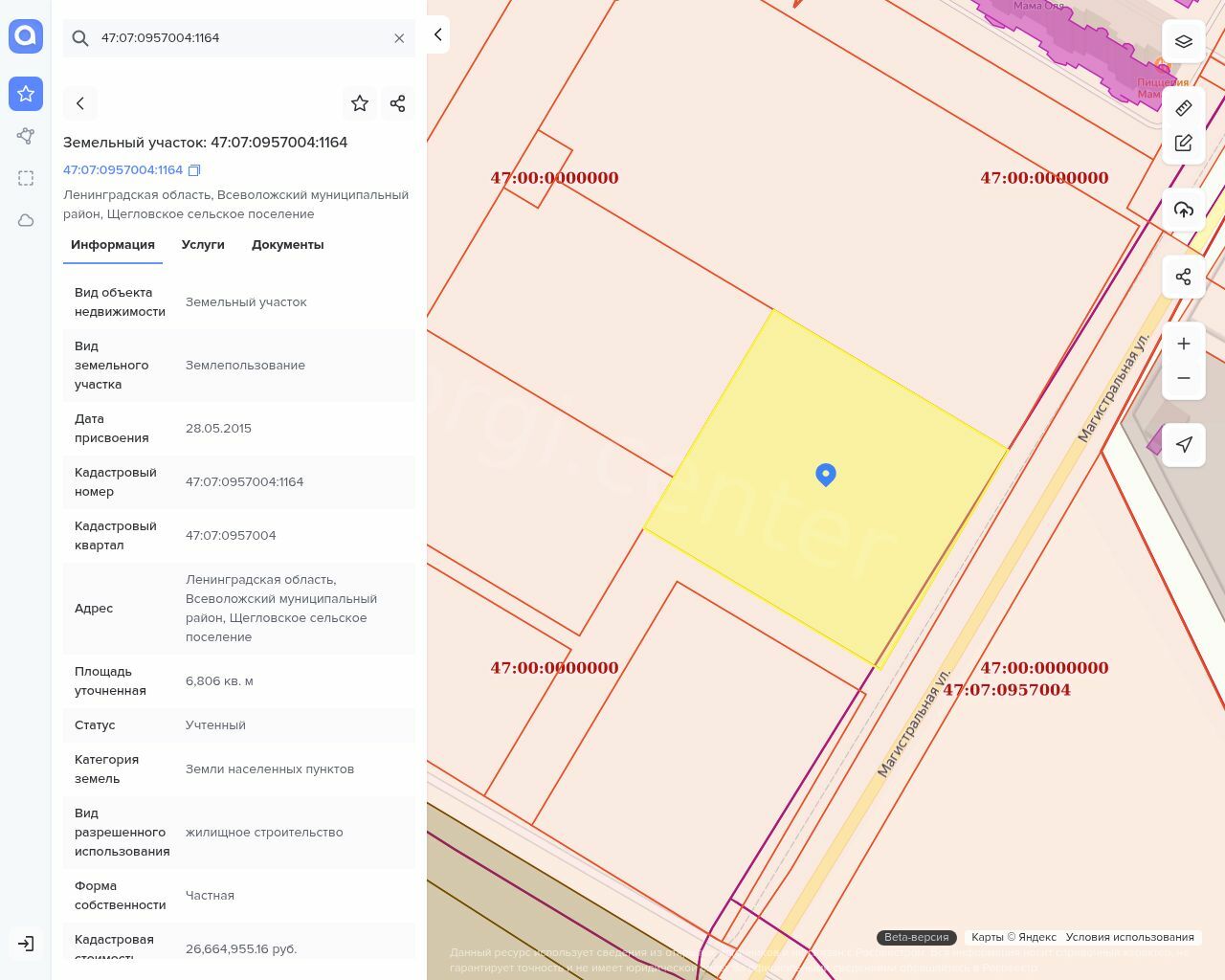Viewport: 1225px width, 980px height.
Task: Share the land parcel card
Action: coord(398,103)
